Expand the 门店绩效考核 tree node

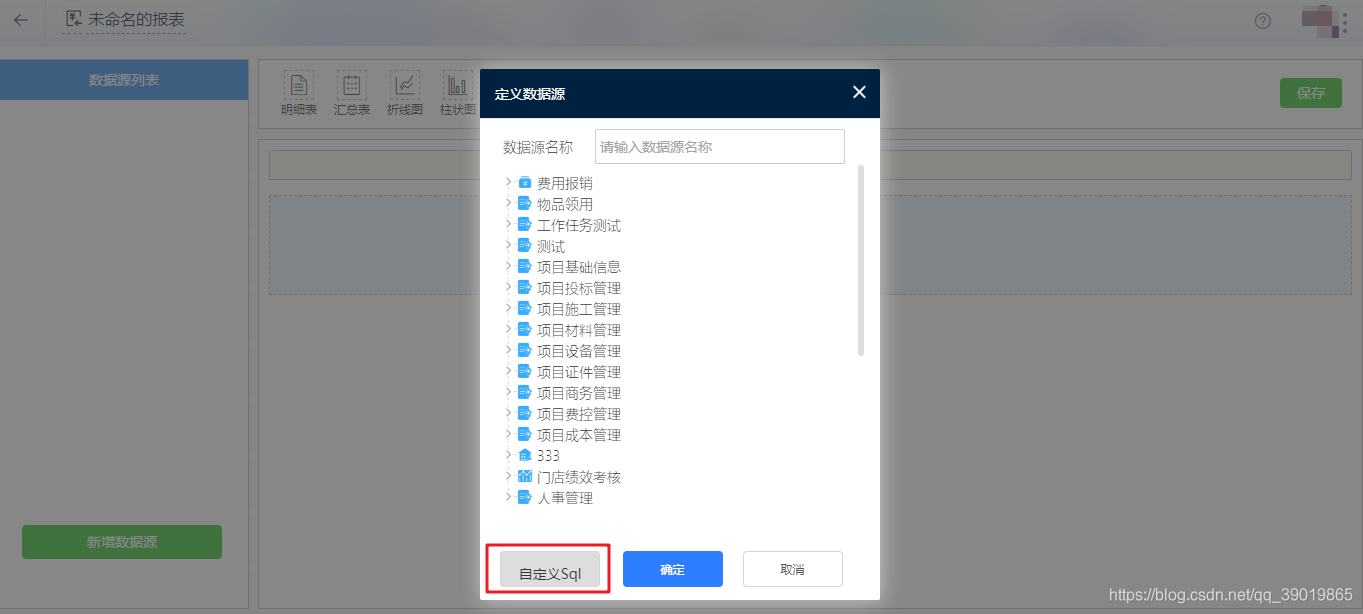508,476
